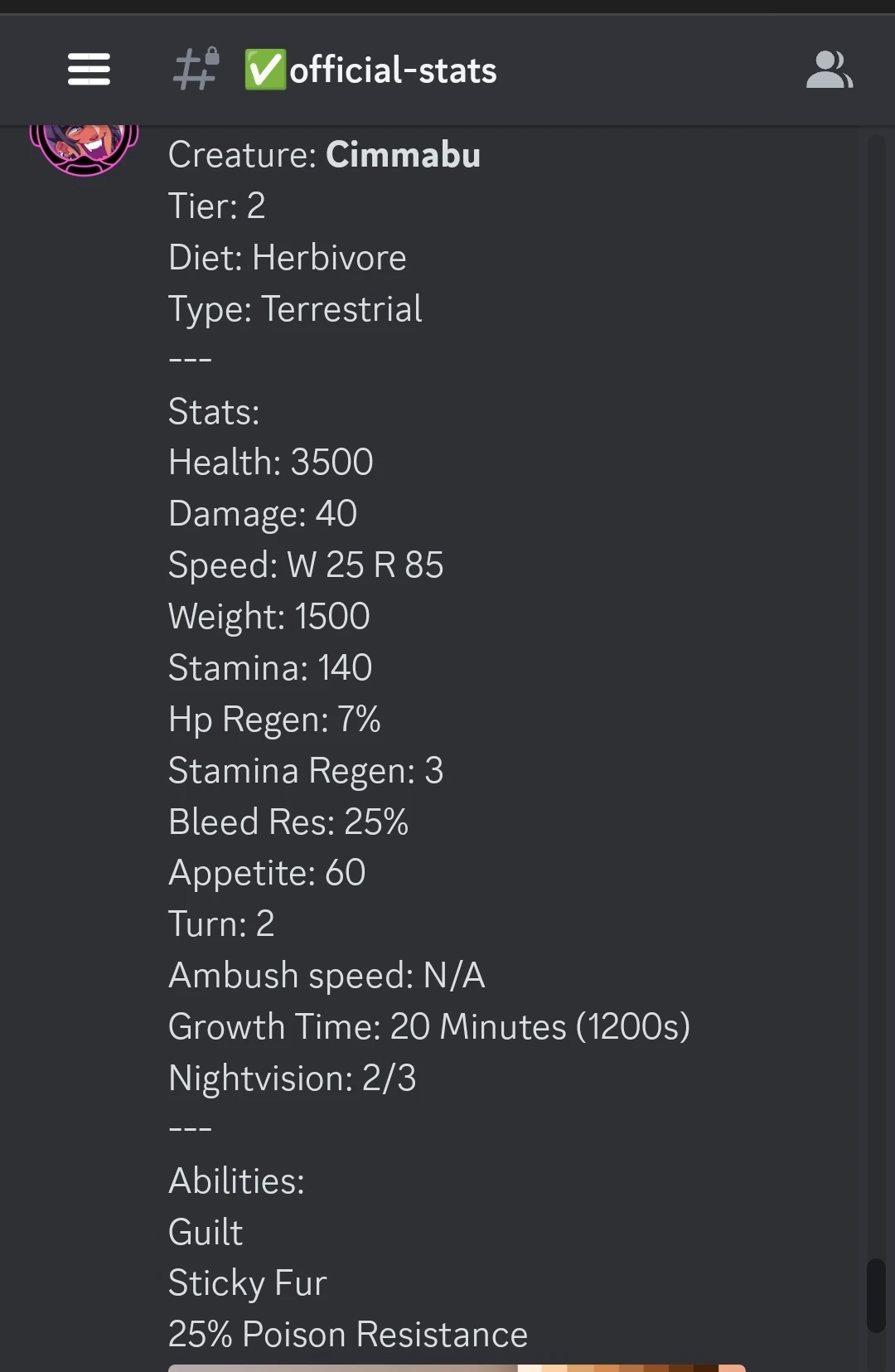The height and width of the screenshot is (1372, 895).
Task: Click the people icon in the top bar
Action: (830, 70)
